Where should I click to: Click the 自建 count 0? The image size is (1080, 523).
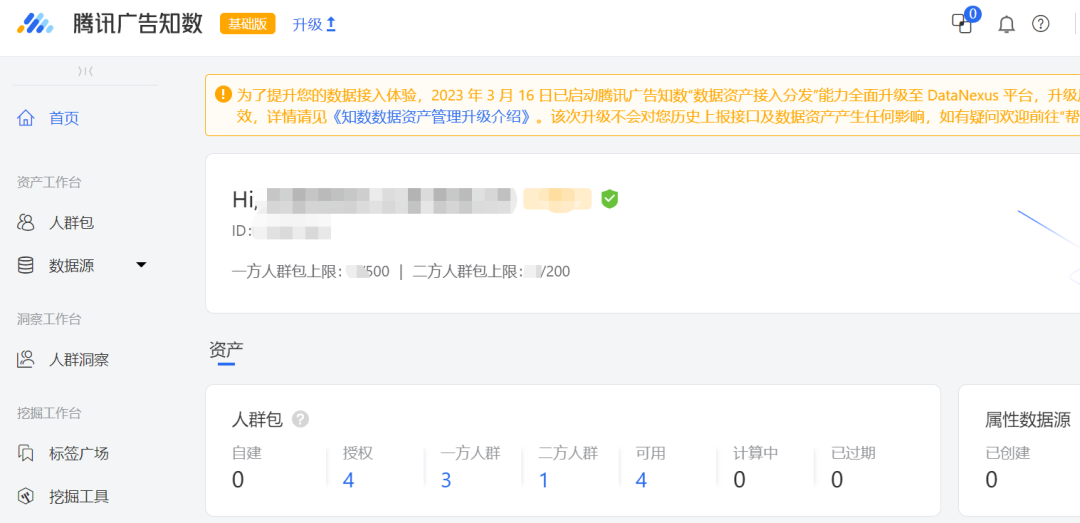238,480
